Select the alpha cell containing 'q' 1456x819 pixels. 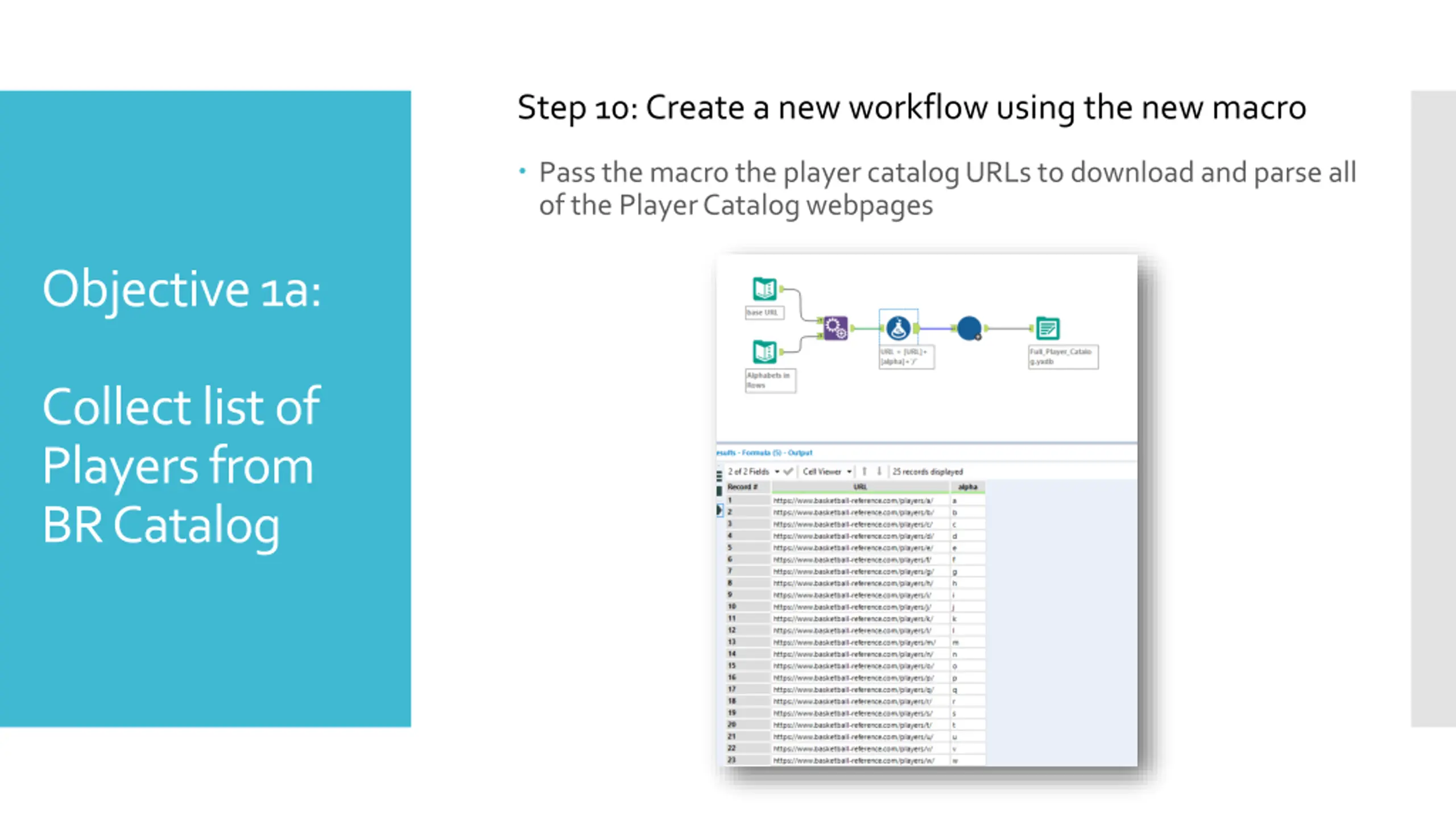(x=967, y=689)
